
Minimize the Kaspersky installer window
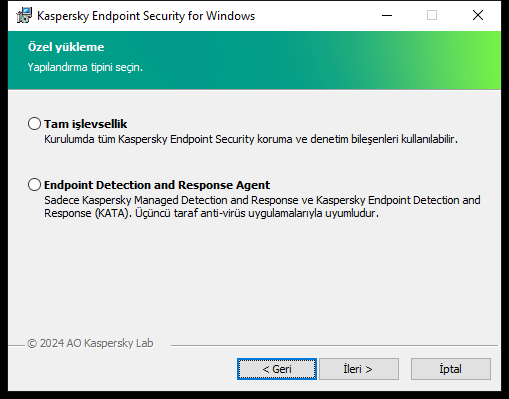point(387,15)
